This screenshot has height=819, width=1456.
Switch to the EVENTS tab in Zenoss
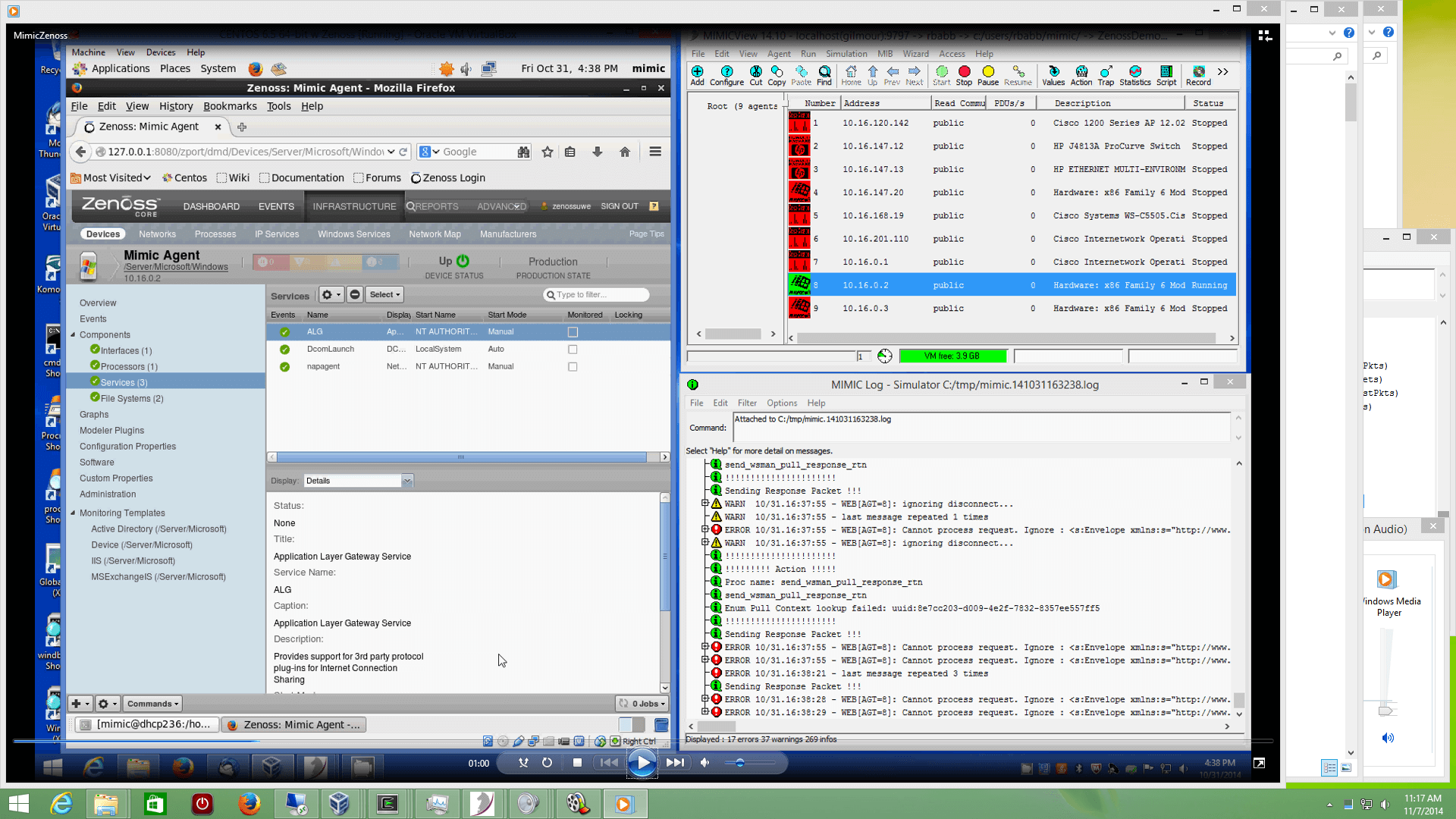point(276,206)
